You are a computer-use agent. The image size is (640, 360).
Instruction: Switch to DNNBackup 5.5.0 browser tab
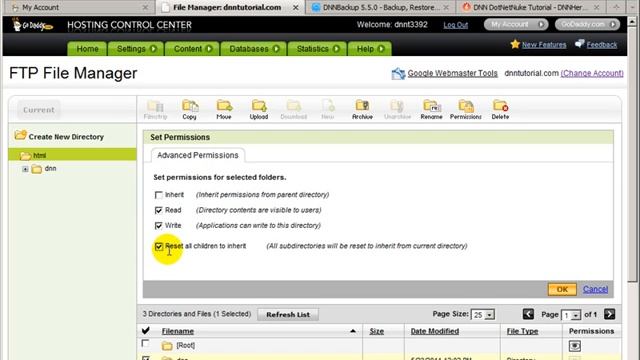(380, 7)
